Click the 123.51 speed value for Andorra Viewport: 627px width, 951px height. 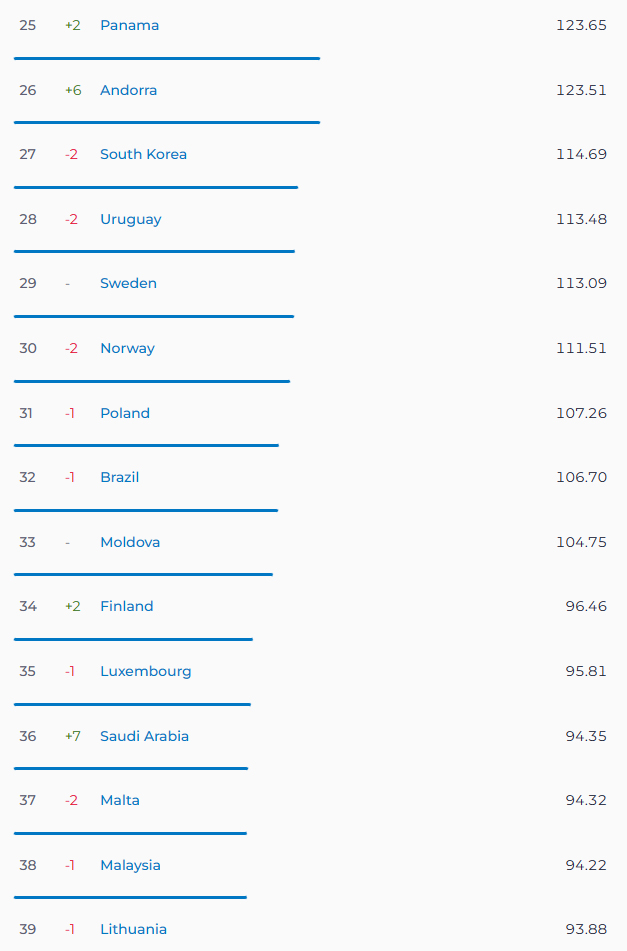pos(581,90)
